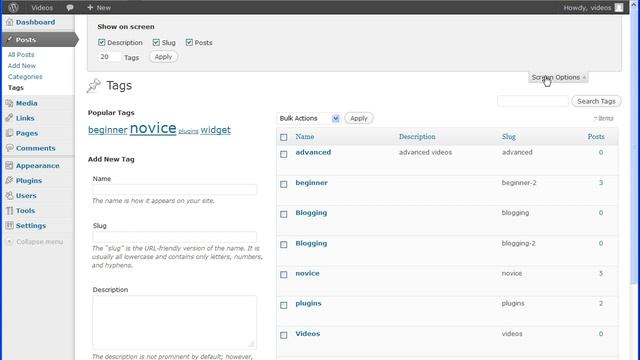Click the Appearance icon in sidebar
640x360 pixels.
pos(9,165)
